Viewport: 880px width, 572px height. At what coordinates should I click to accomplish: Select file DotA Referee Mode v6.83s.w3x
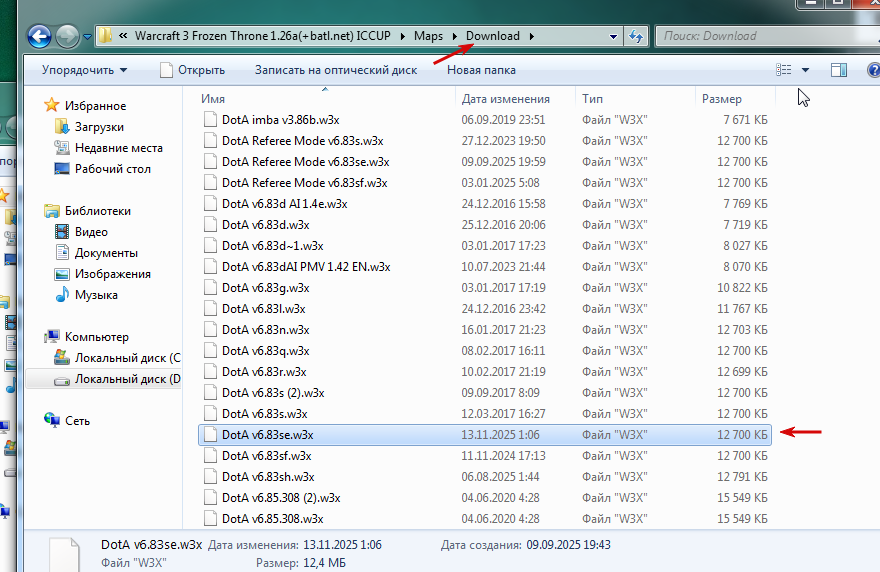pos(302,140)
